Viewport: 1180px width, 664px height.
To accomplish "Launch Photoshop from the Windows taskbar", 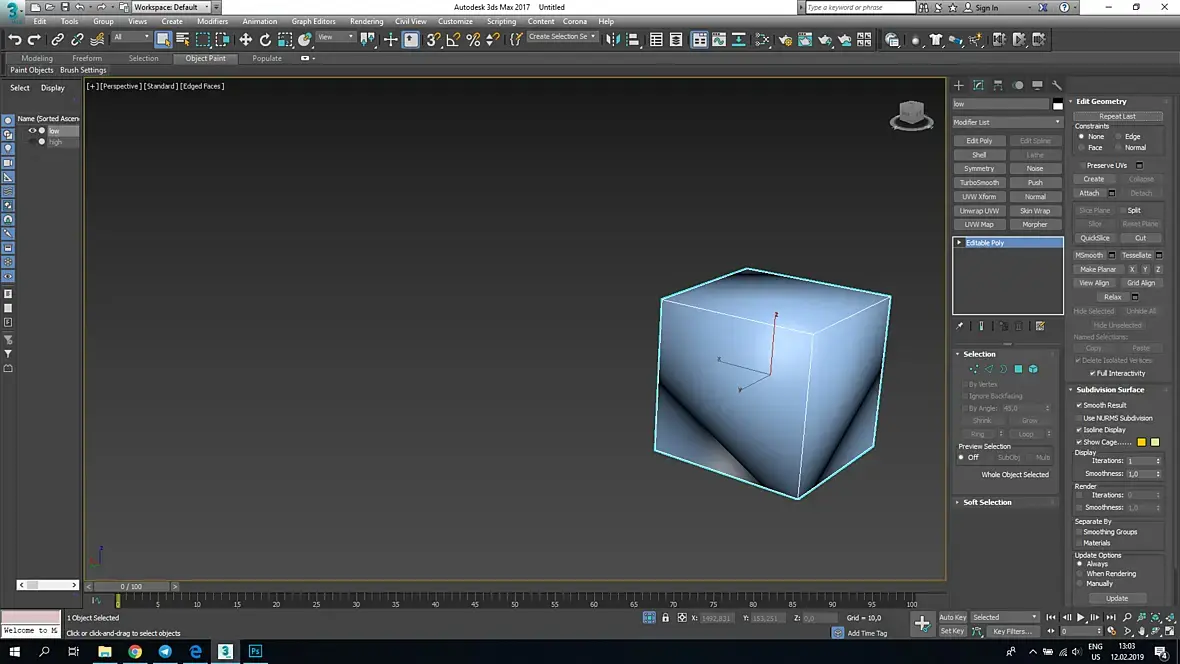I will 255,651.
